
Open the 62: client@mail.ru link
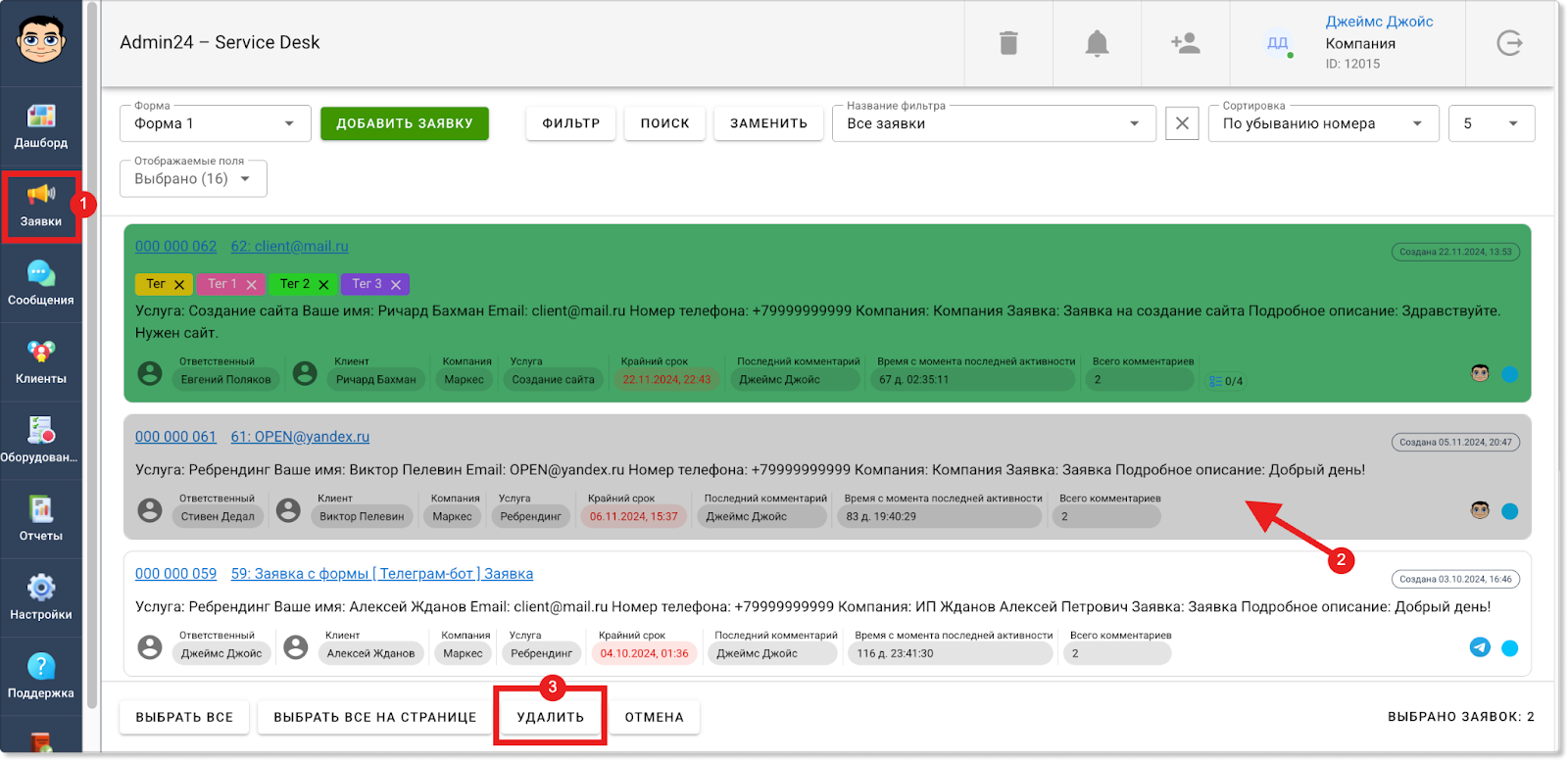coord(290,246)
